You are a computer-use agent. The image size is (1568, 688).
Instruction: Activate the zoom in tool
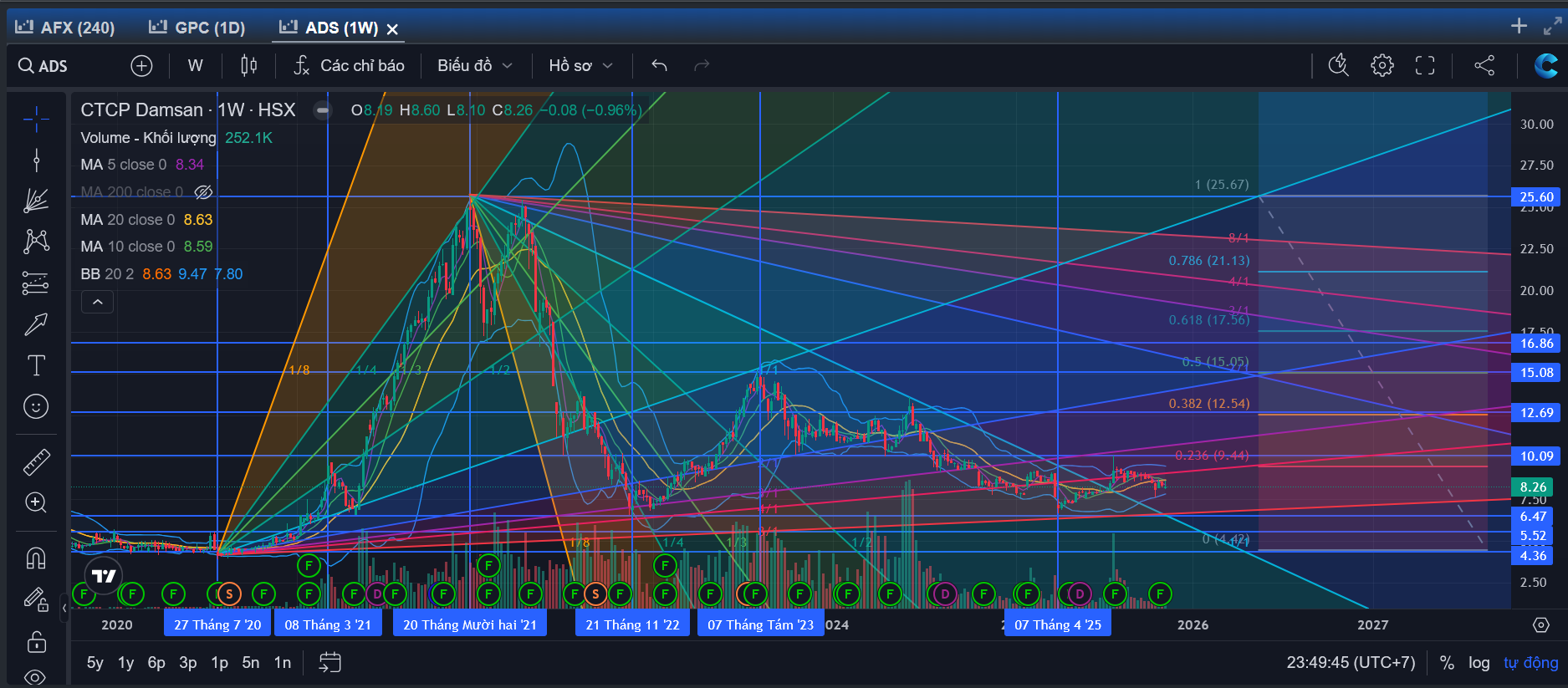36,502
